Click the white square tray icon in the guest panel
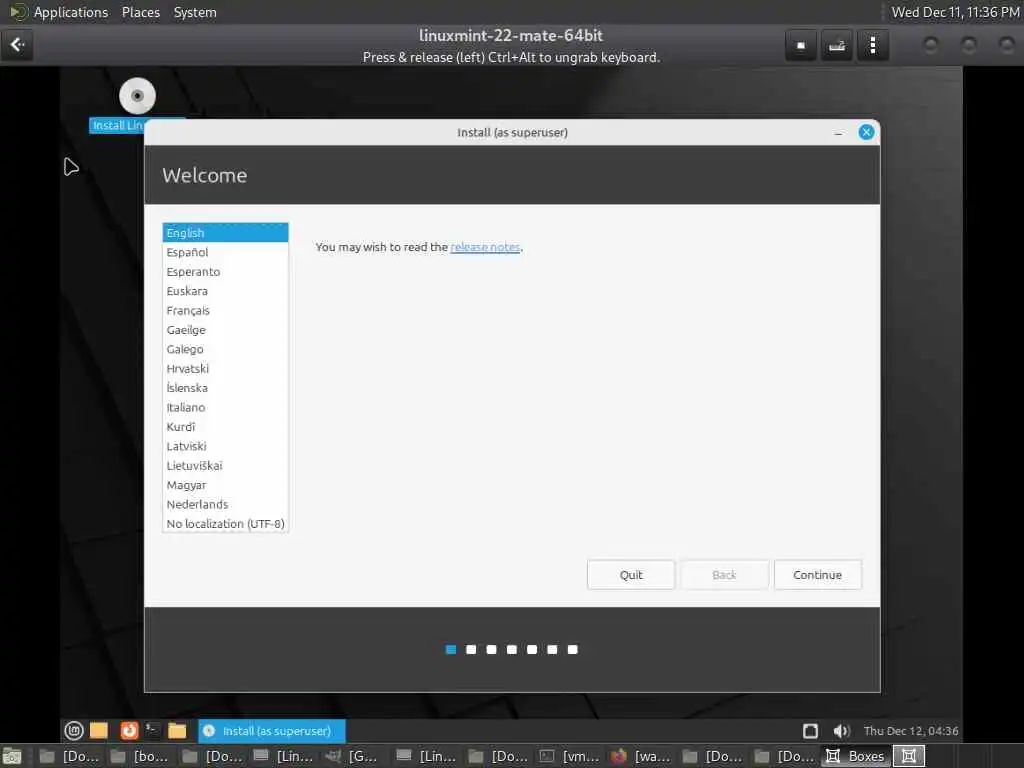Viewport: 1024px width, 768px height. (x=810, y=731)
